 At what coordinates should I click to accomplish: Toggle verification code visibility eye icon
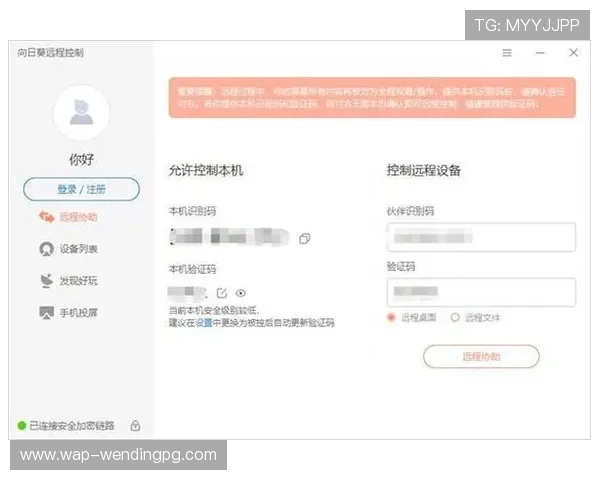point(241,293)
